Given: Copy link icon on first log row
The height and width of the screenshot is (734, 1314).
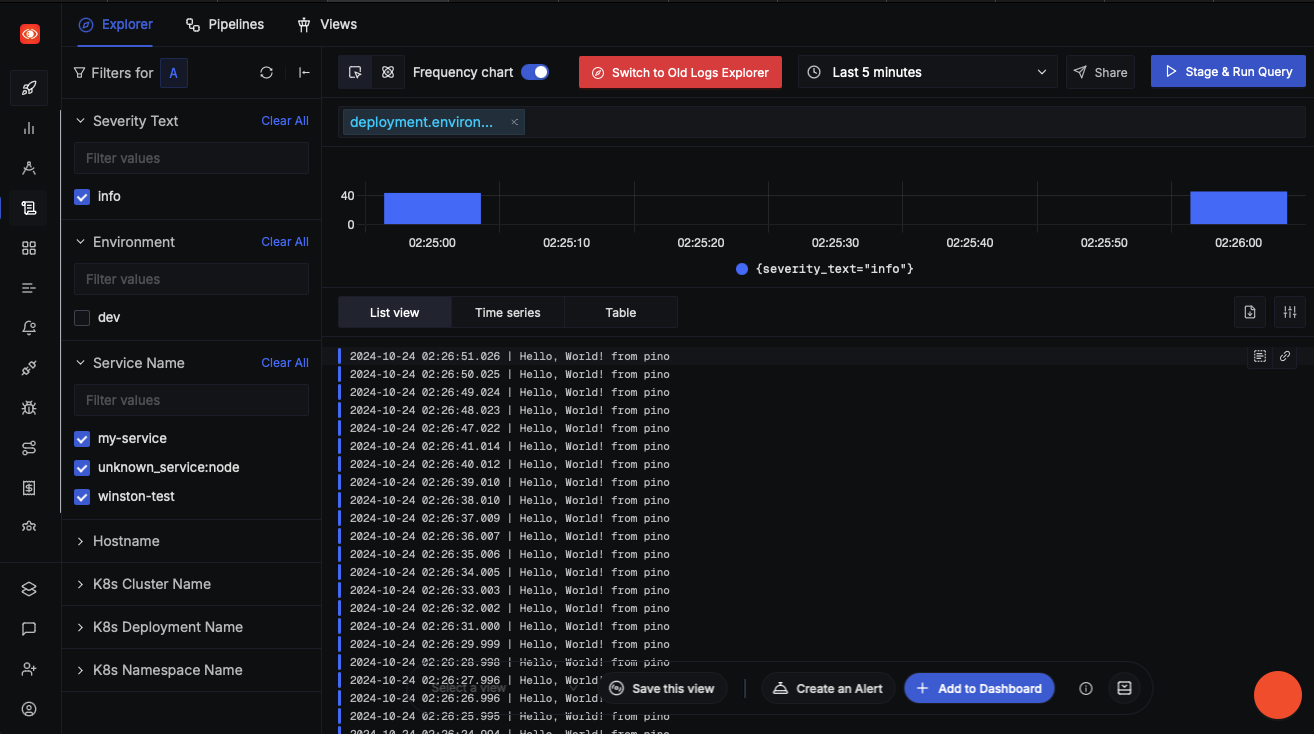Looking at the screenshot, I should coord(1285,356).
